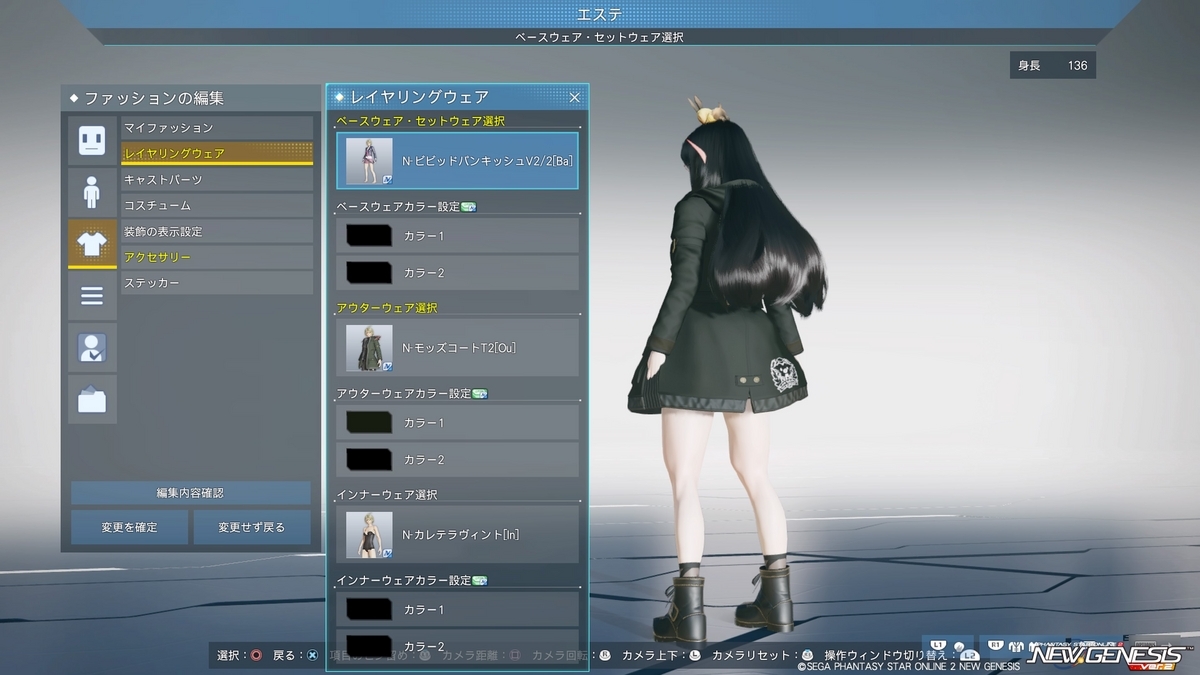Viewport: 1200px width, 675px height.
Task: Click the カメラ上下 control hint
Action: pyautogui.click(x=660, y=655)
